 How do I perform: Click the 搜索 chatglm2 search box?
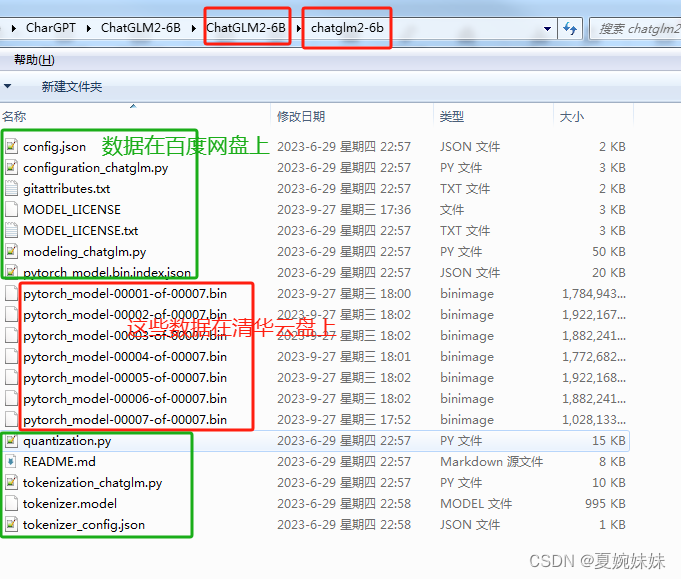(636, 29)
